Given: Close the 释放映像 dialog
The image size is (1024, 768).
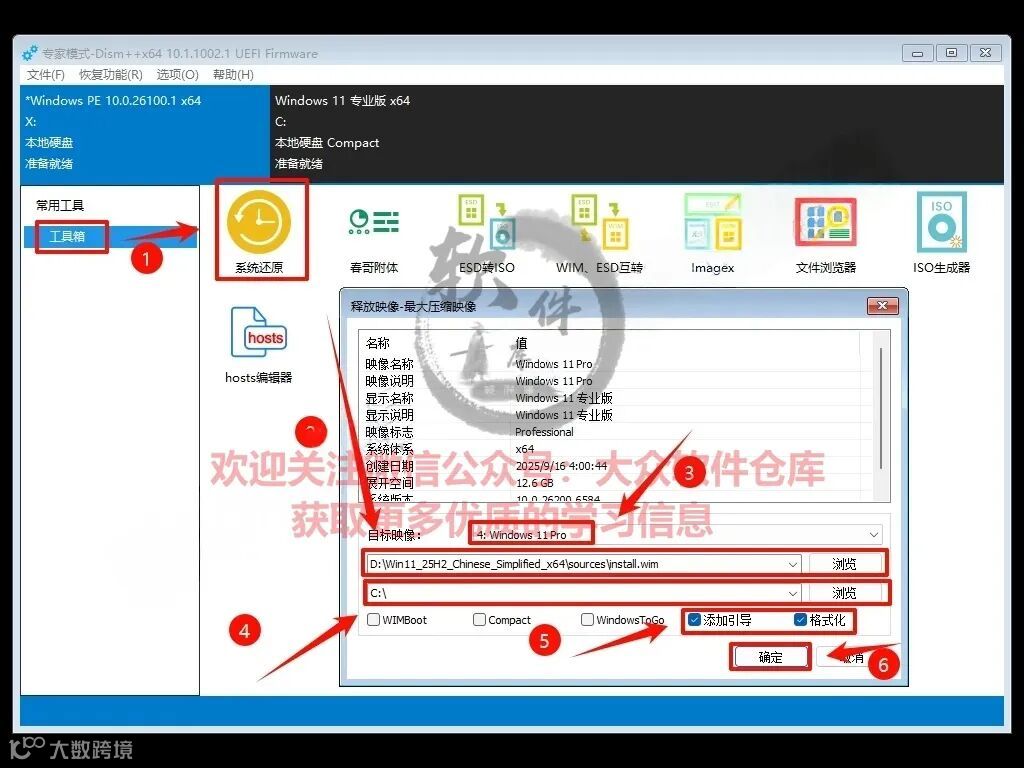Looking at the screenshot, I should (882, 306).
